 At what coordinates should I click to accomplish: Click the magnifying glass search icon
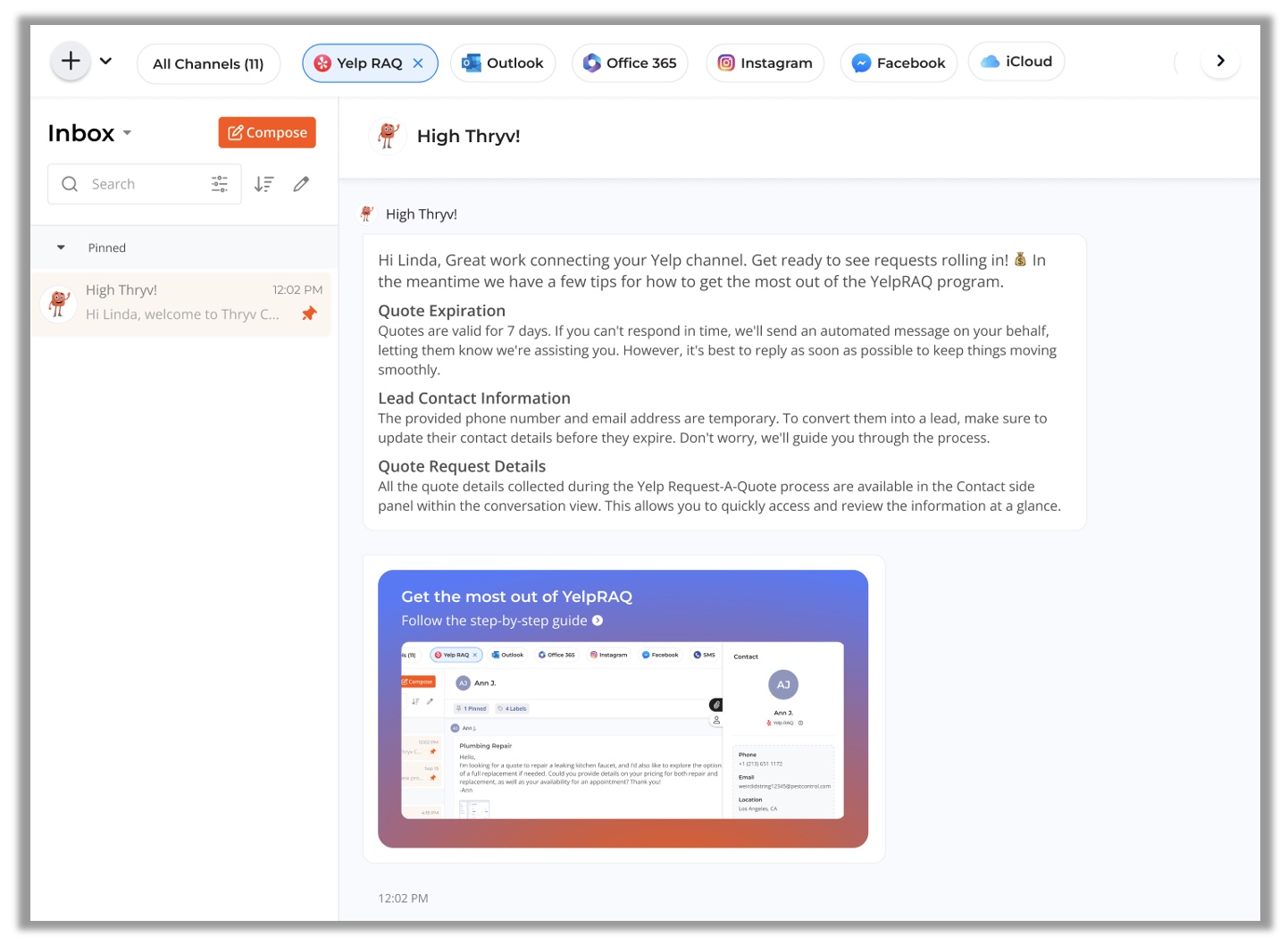click(70, 184)
